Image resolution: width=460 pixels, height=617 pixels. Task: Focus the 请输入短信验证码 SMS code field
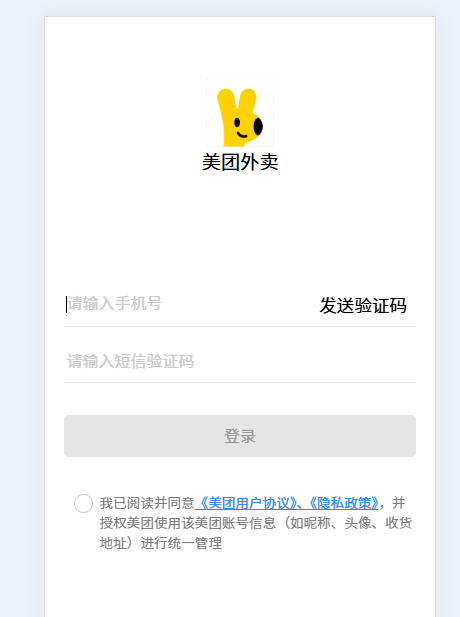coord(240,361)
